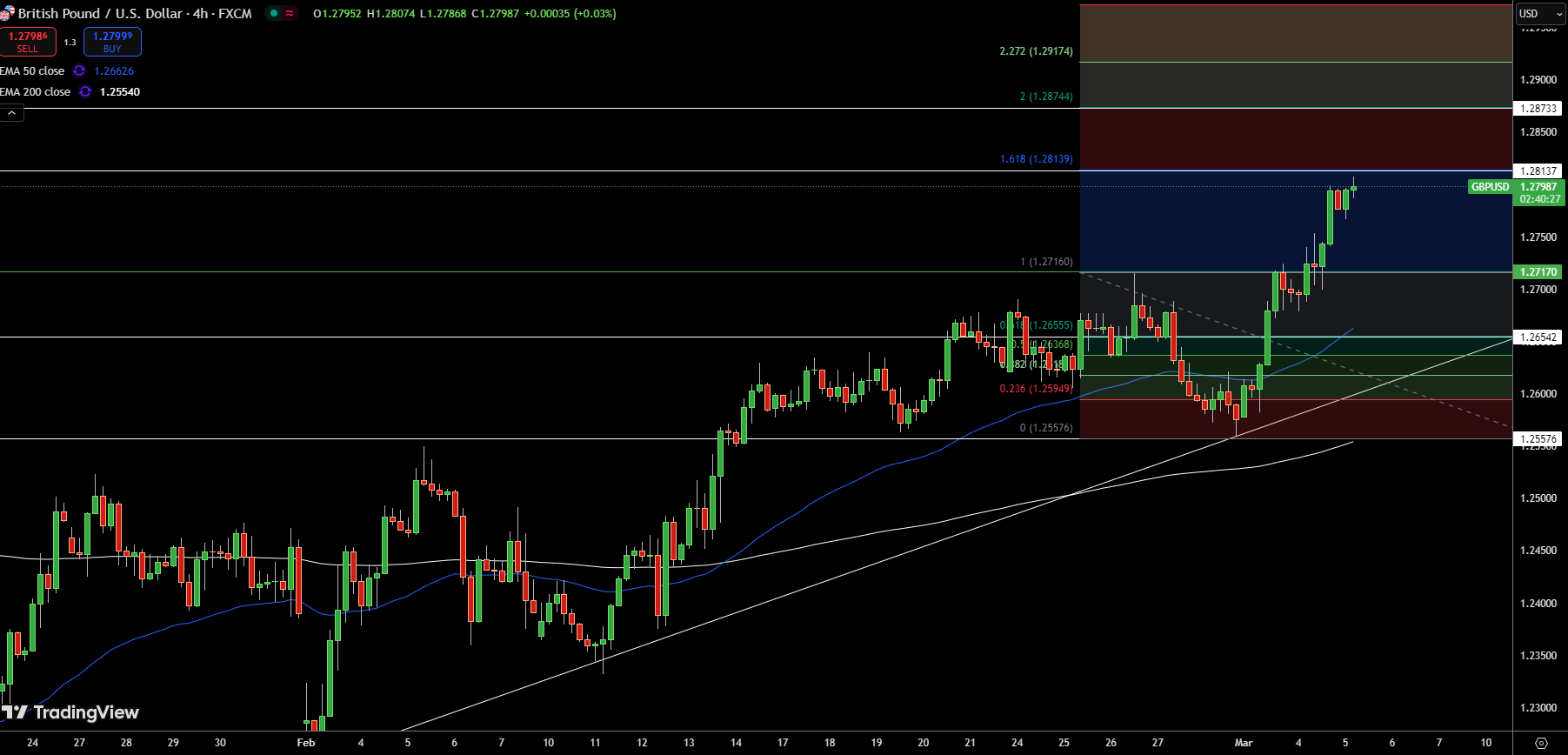Click the GBP/USD flag icon by the title
The width and height of the screenshot is (1568, 755).
click(7, 14)
